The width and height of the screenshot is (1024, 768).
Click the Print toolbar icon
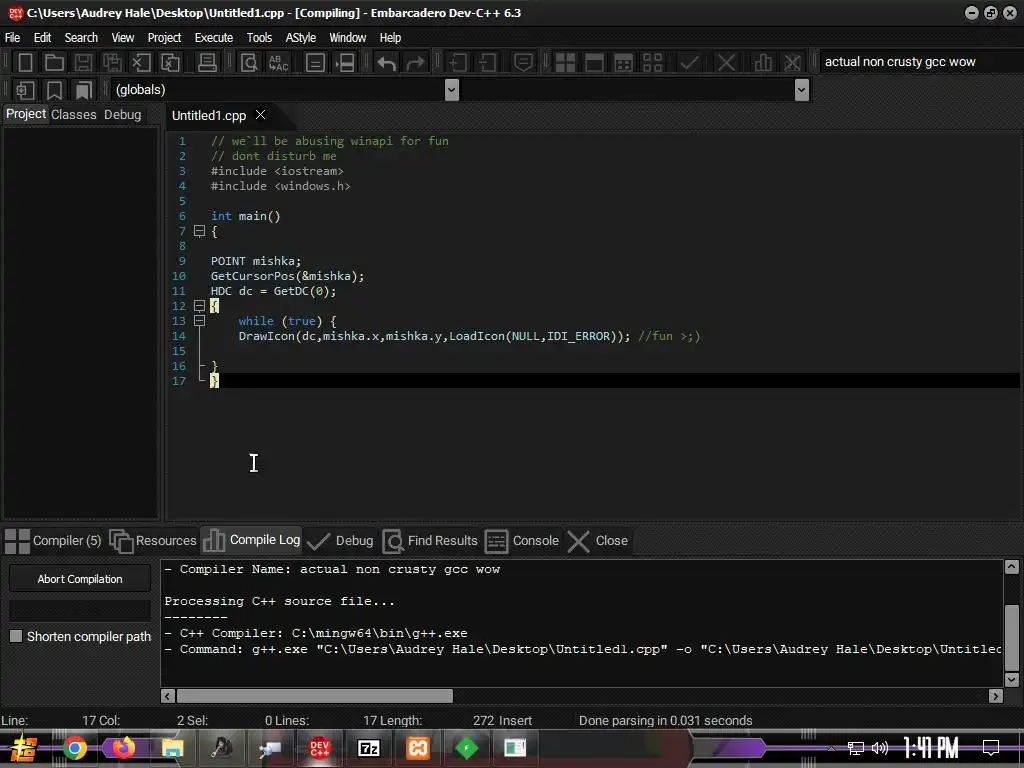click(x=207, y=63)
